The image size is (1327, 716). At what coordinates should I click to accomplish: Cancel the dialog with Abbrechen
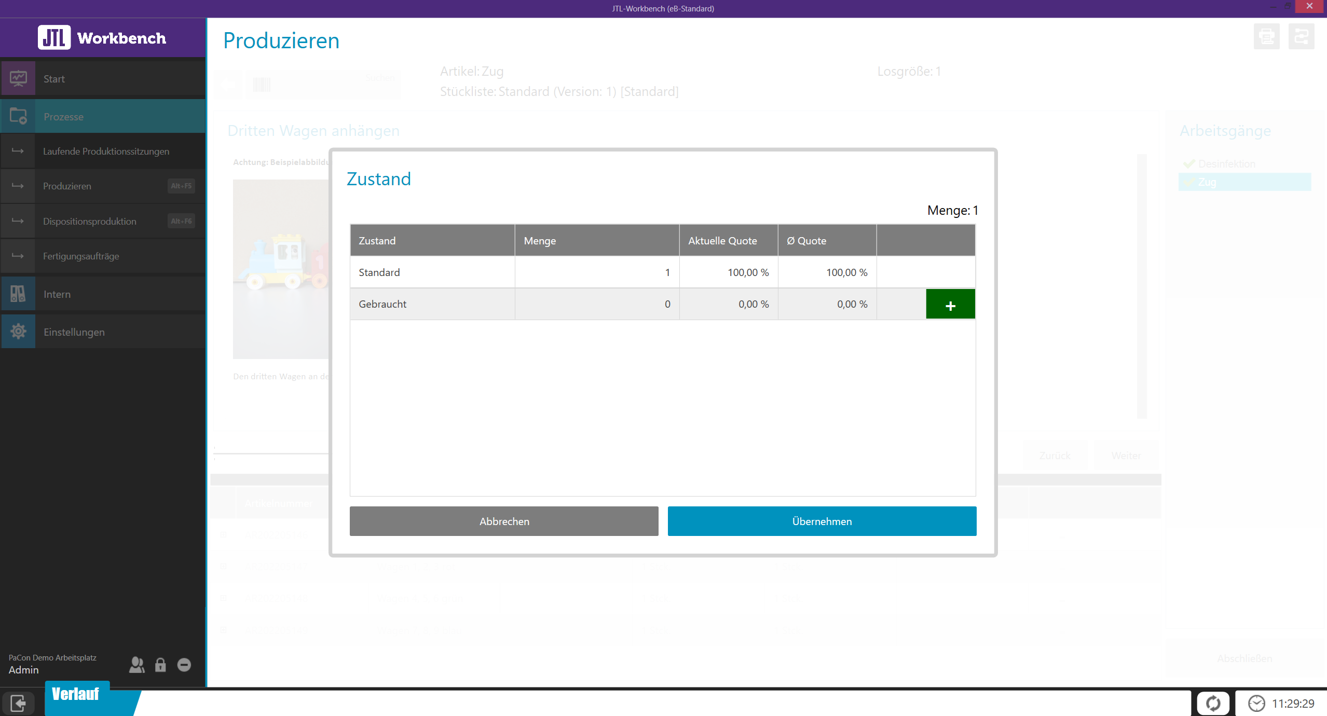point(503,521)
